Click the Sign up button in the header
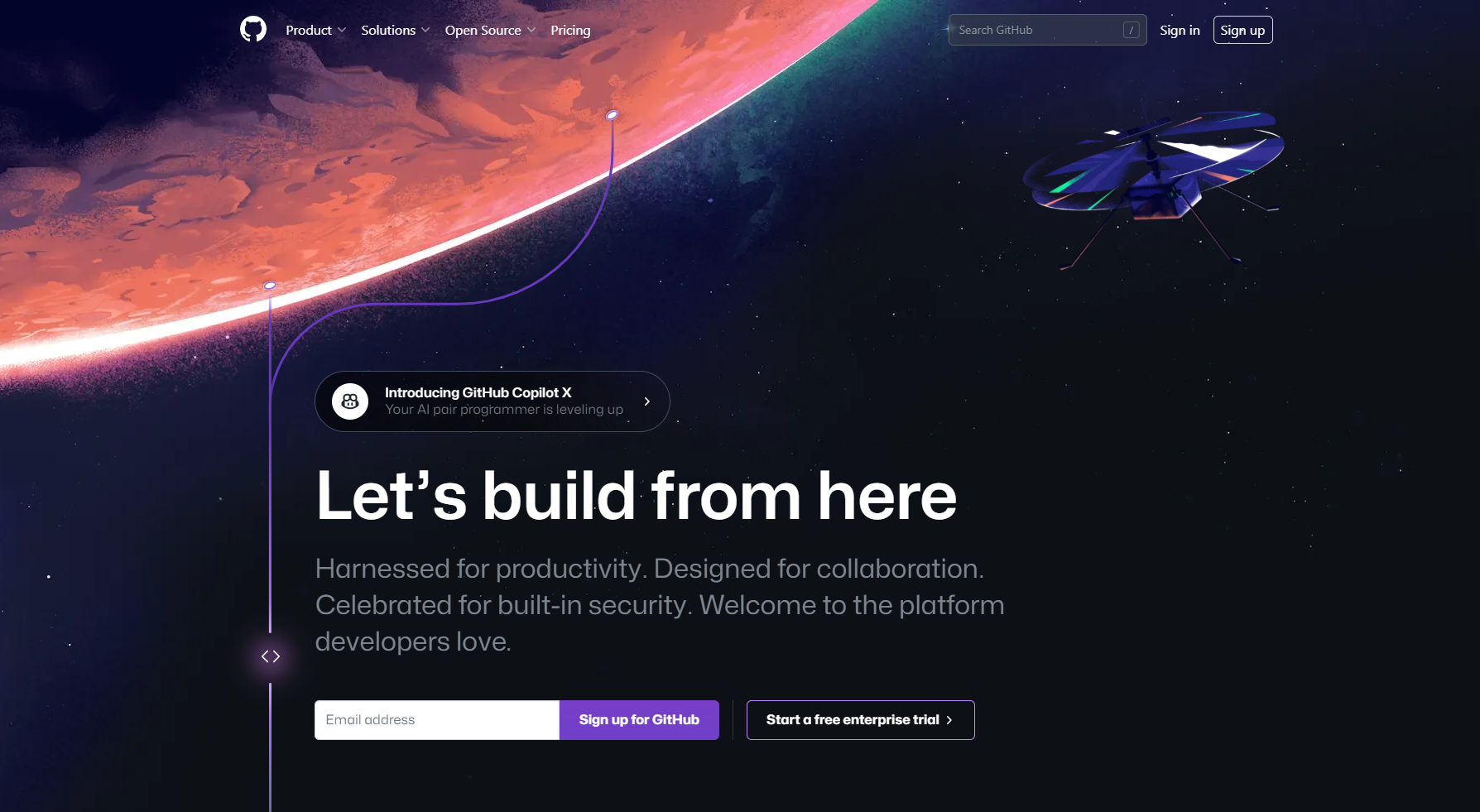Viewport: 1480px width, 812px height. pos(1242,30)
